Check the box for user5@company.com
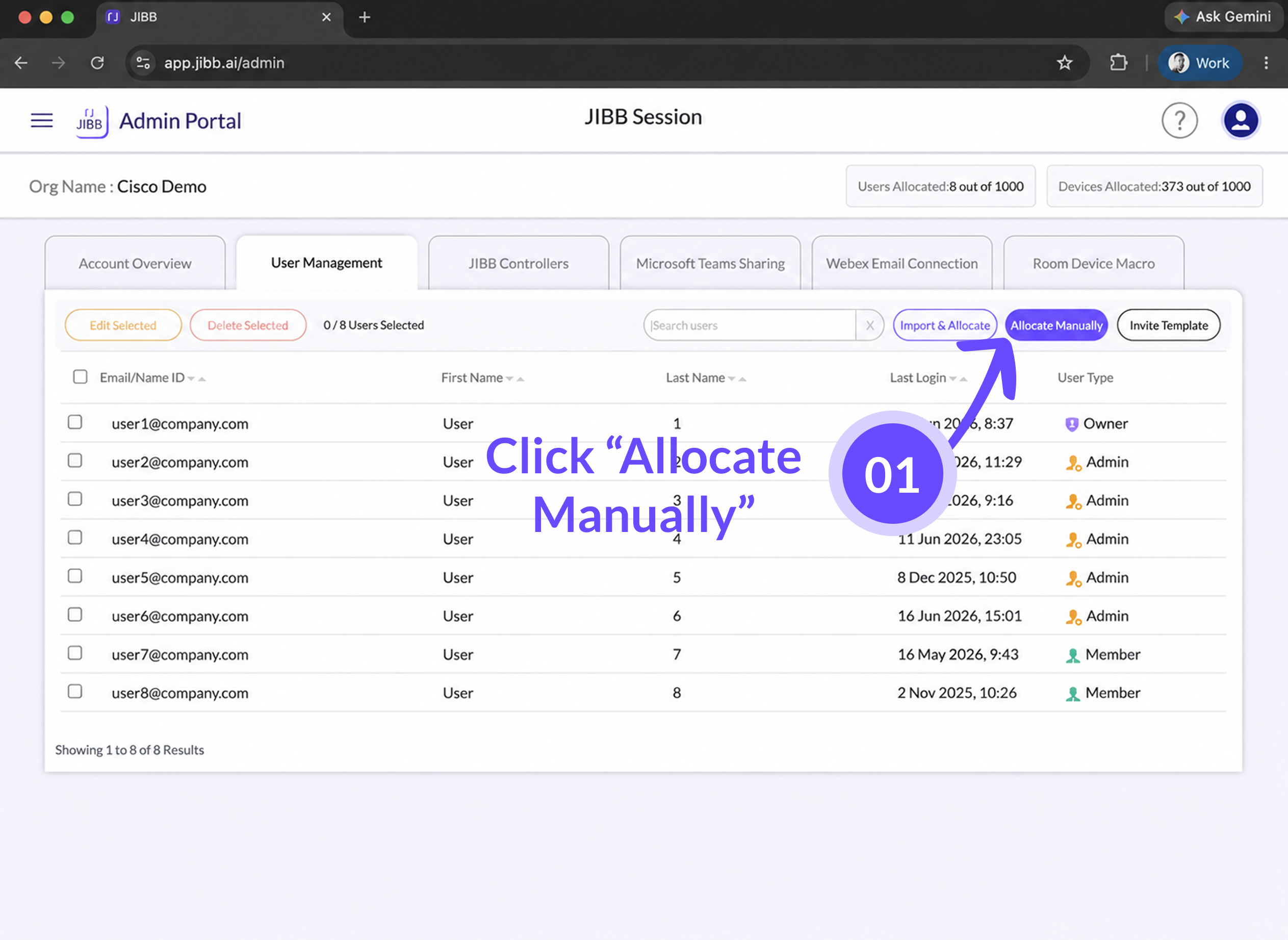This screenshot has width=1288, height=940. point(75,576)
